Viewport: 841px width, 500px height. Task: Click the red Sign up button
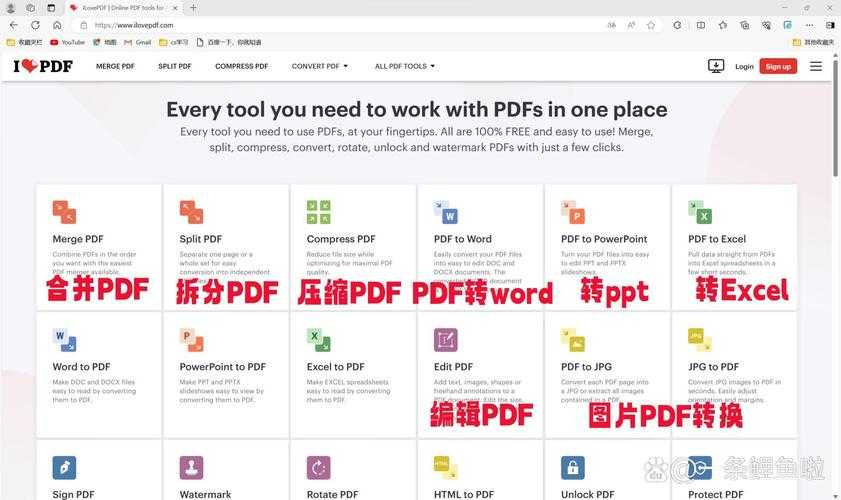778,67
